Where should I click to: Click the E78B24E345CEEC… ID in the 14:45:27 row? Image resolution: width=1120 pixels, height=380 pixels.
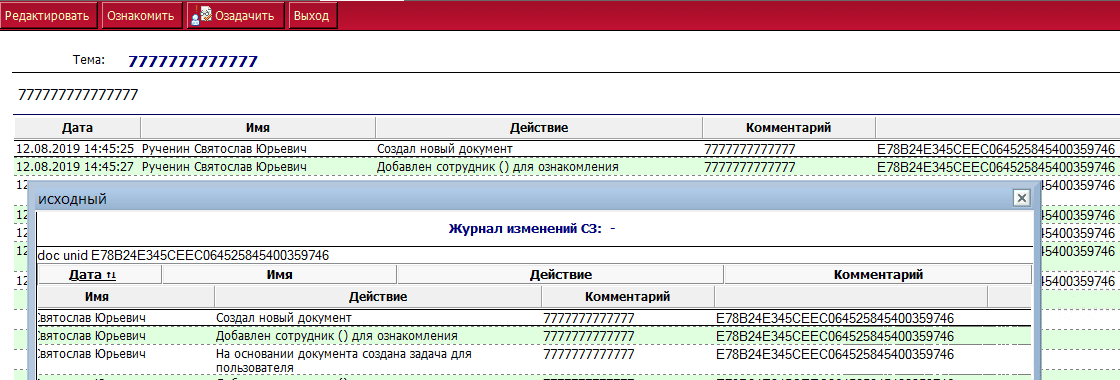996,167
